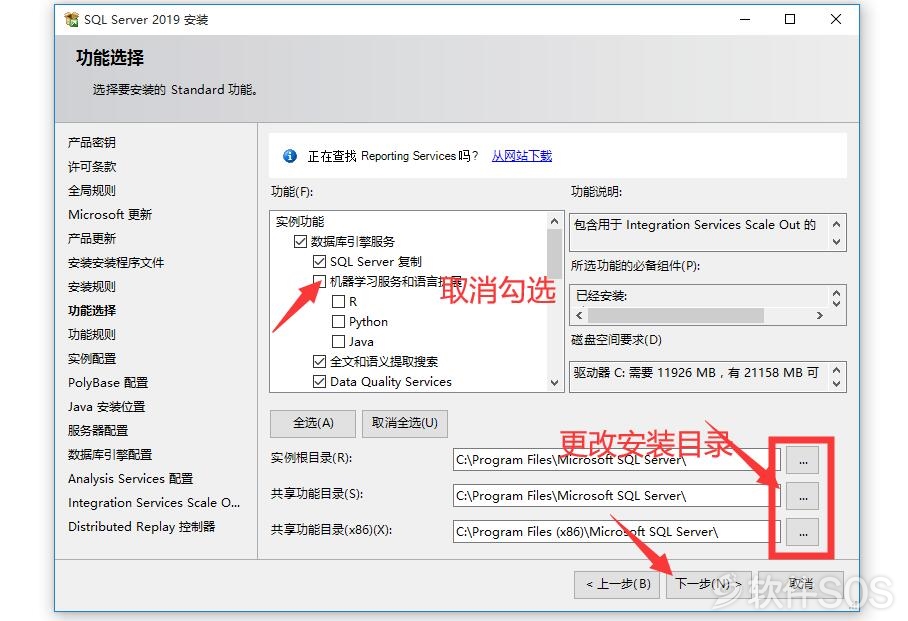Go back with the 上一步(B) button
Screen dimensions: 908x621
(x=618, y=584)
